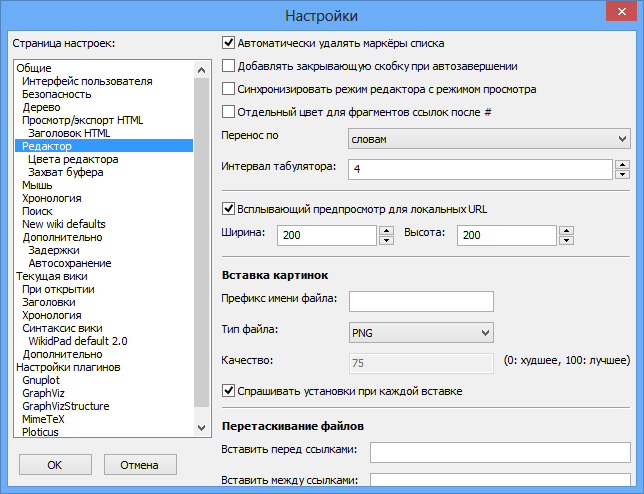The height and width of the screenshot is (494, 644).
Task: Open the 'Поиск' settings page
Action: point(37,211)
